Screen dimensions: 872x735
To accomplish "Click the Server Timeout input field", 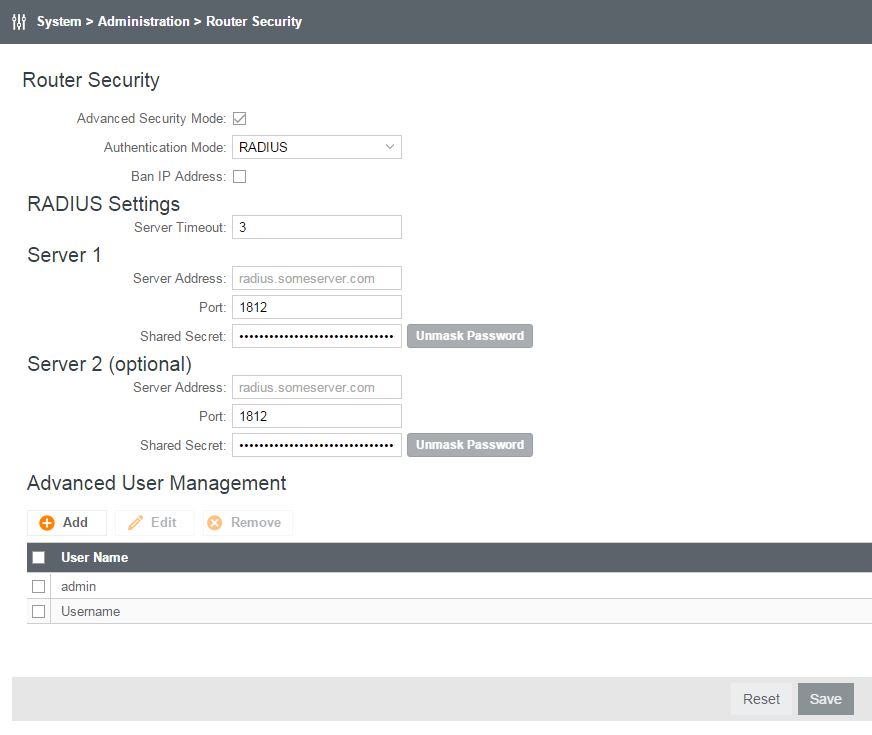I will 317,227.
